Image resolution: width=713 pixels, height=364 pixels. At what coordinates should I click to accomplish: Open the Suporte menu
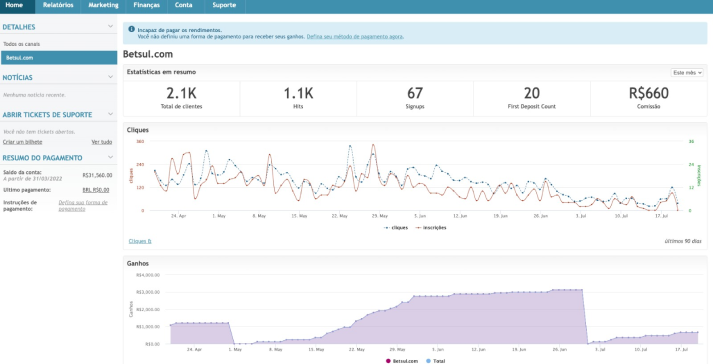pos(224,5)
